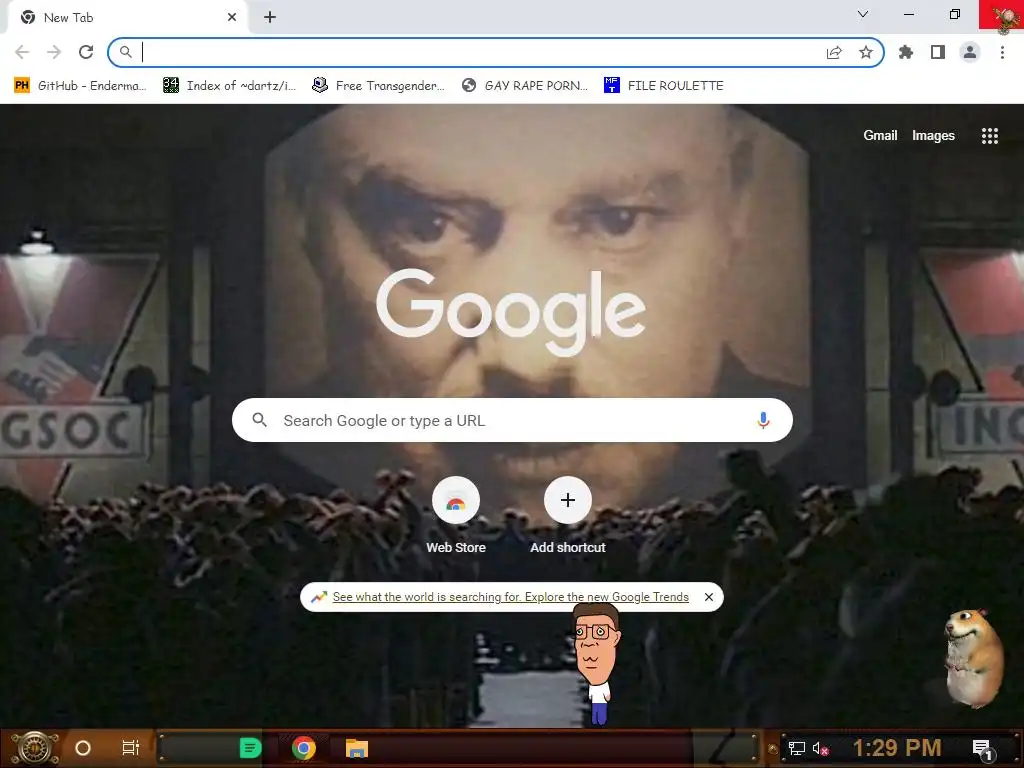Viewport: 1024px width, 768px height.
Task: Click the Search Google or type a URL box
Action: pyautogui.click(x=512, y=420)
